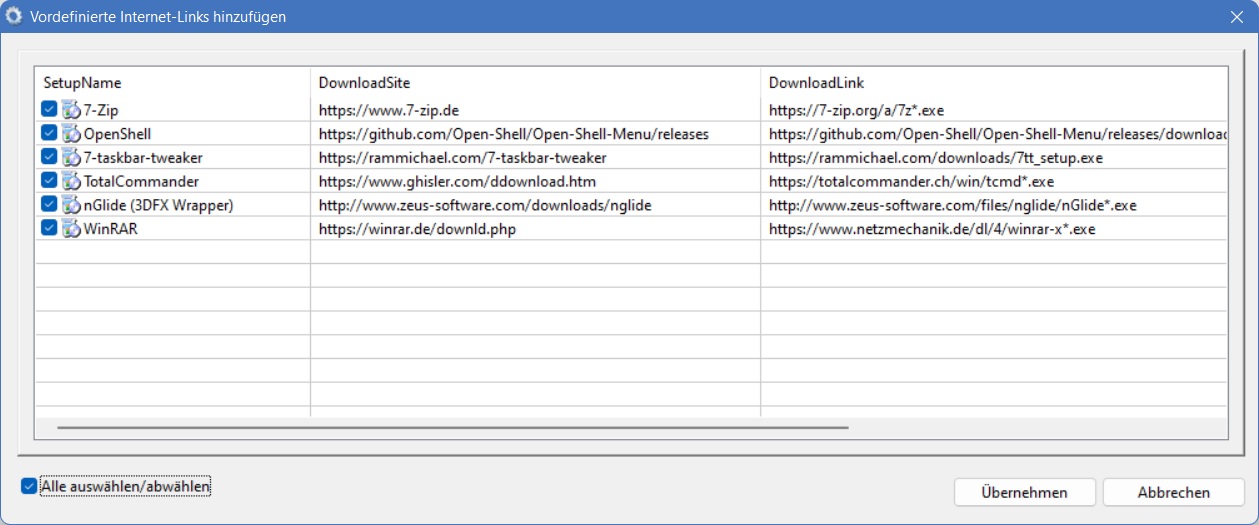Click the horizontal scrollbar of the list
This screenshot has height=525, width=1259.
453,427
